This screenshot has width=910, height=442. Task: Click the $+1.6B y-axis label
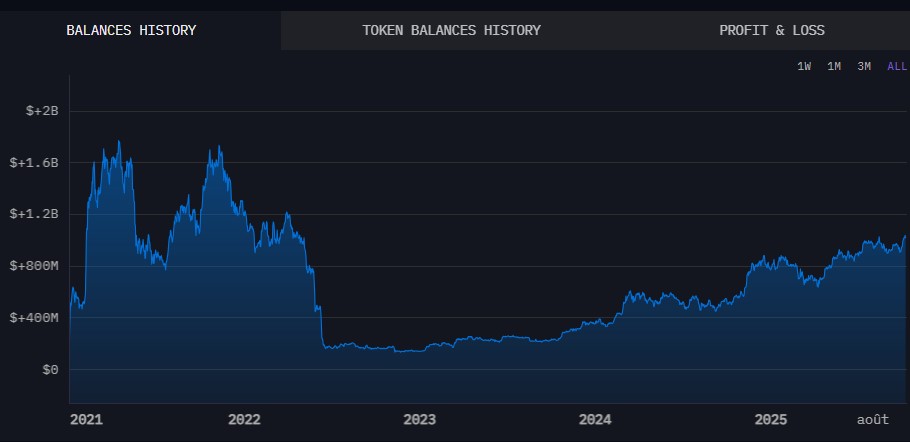click(35, 162)
